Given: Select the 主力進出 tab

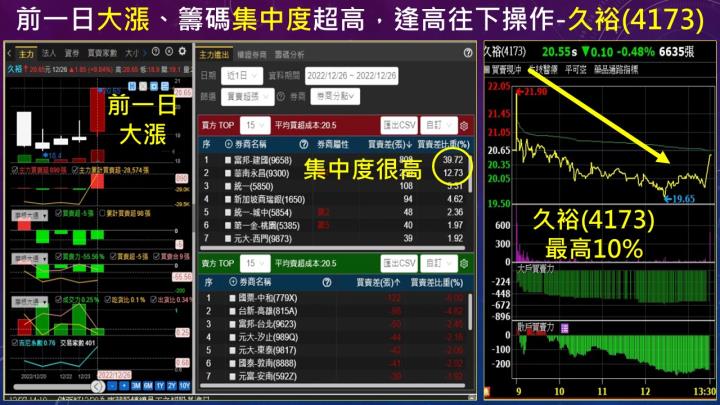Looking at the screenshot, I should (x=214, y=55).
